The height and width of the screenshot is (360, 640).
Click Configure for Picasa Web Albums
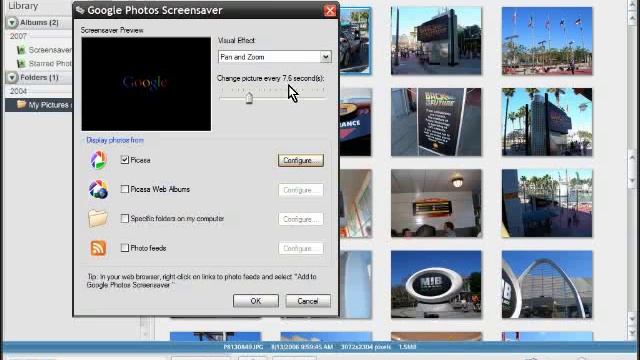point(301,190)
